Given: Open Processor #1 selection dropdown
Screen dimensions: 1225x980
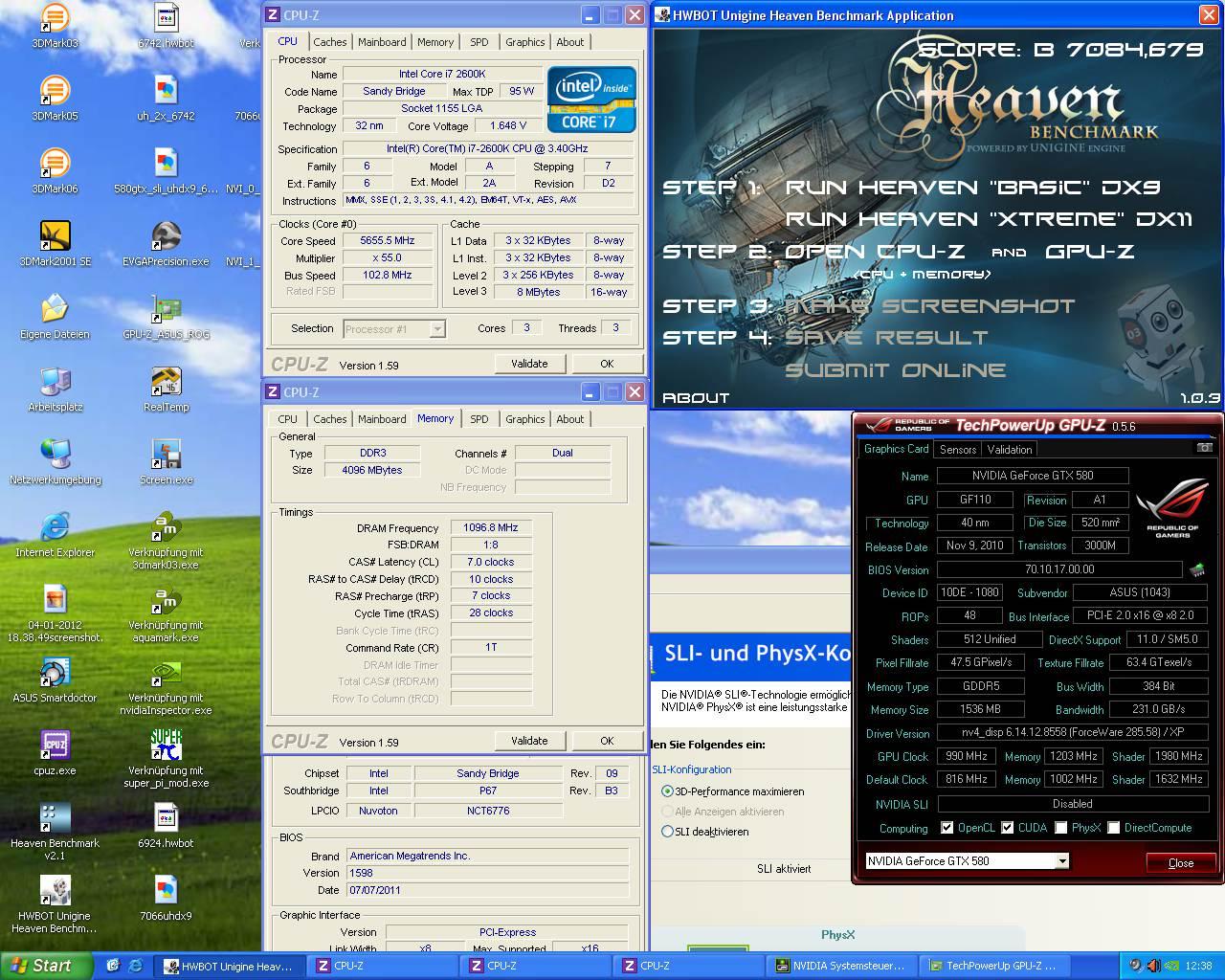Looking at the screenshot, I should [x=436, y=329].
